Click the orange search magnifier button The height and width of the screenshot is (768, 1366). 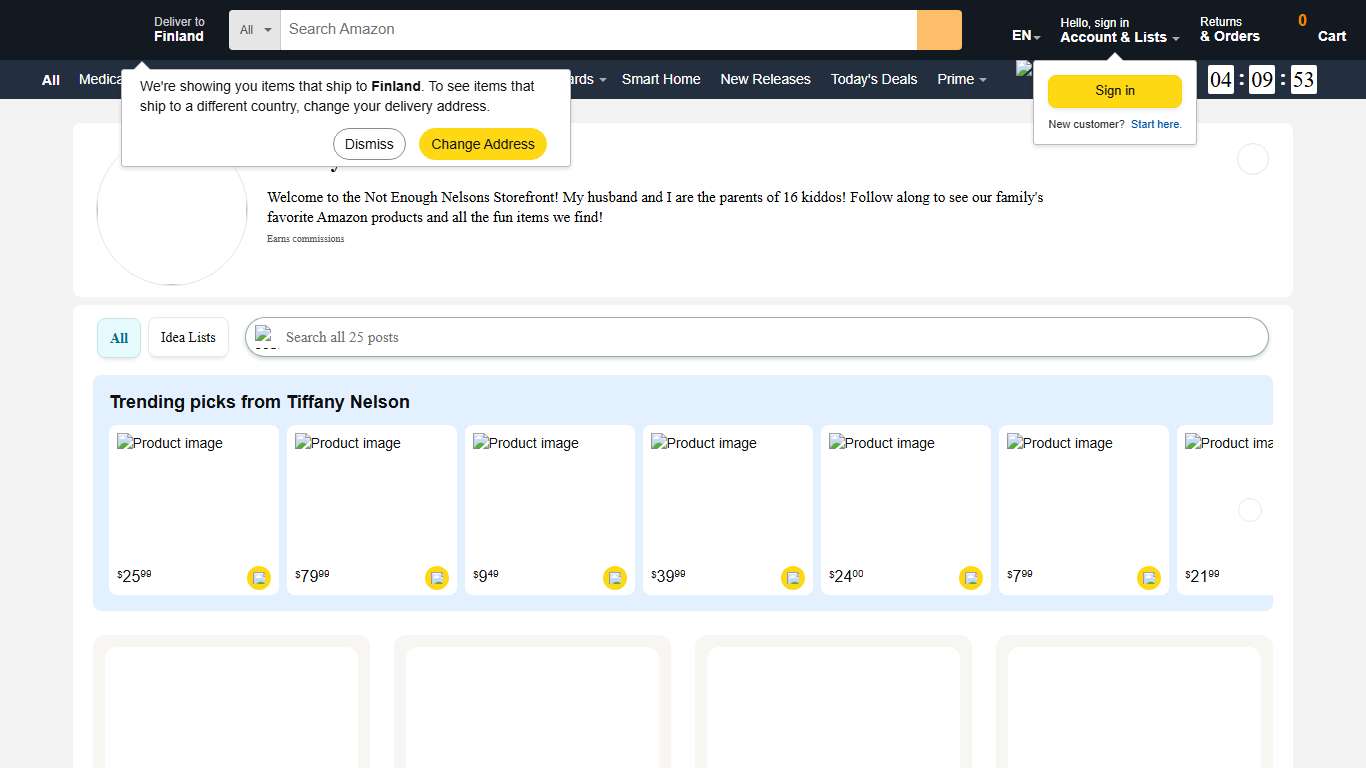pos(938,29)
